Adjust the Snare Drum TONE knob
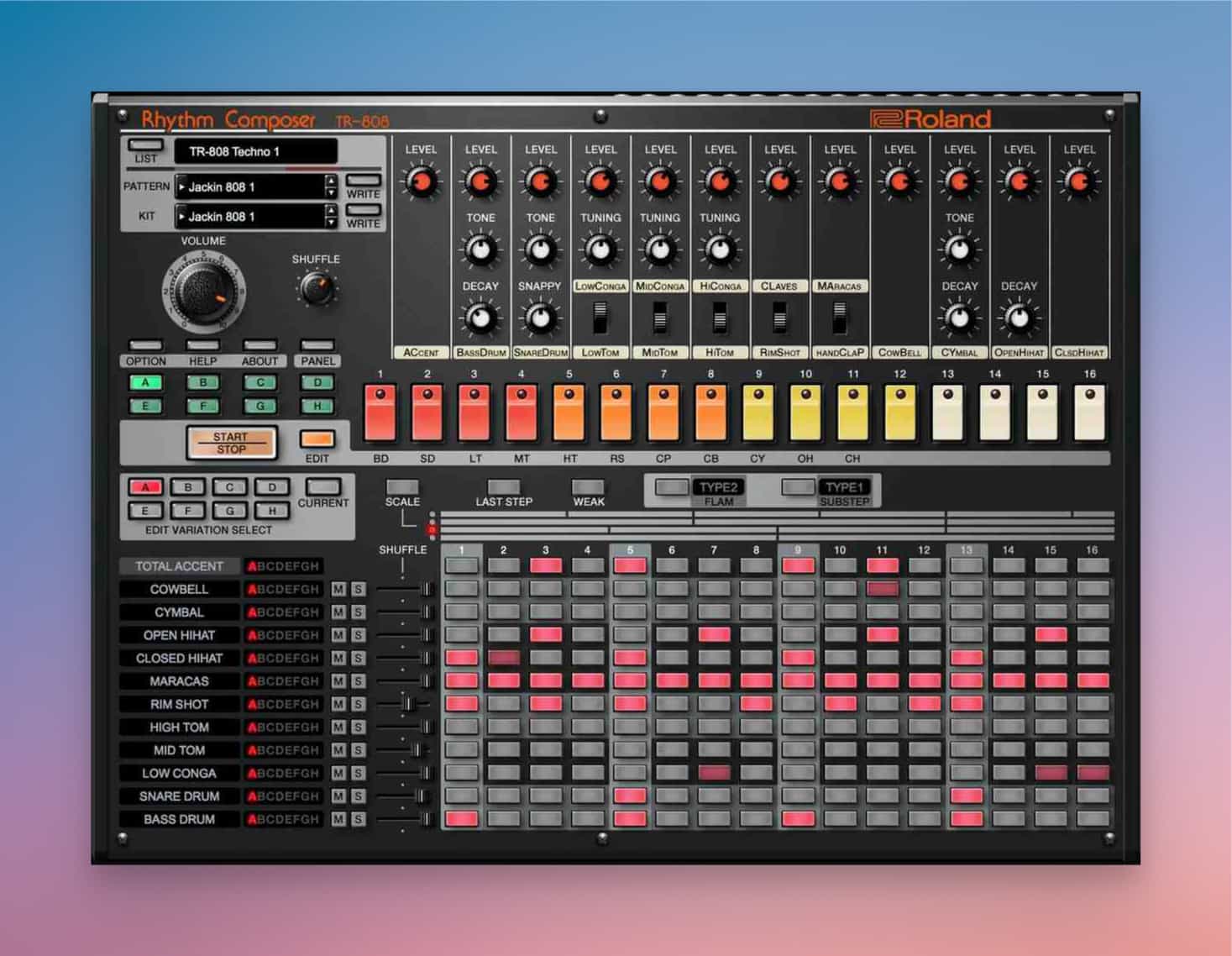Viewport: 1232px width, 956px height. point(540,250)
